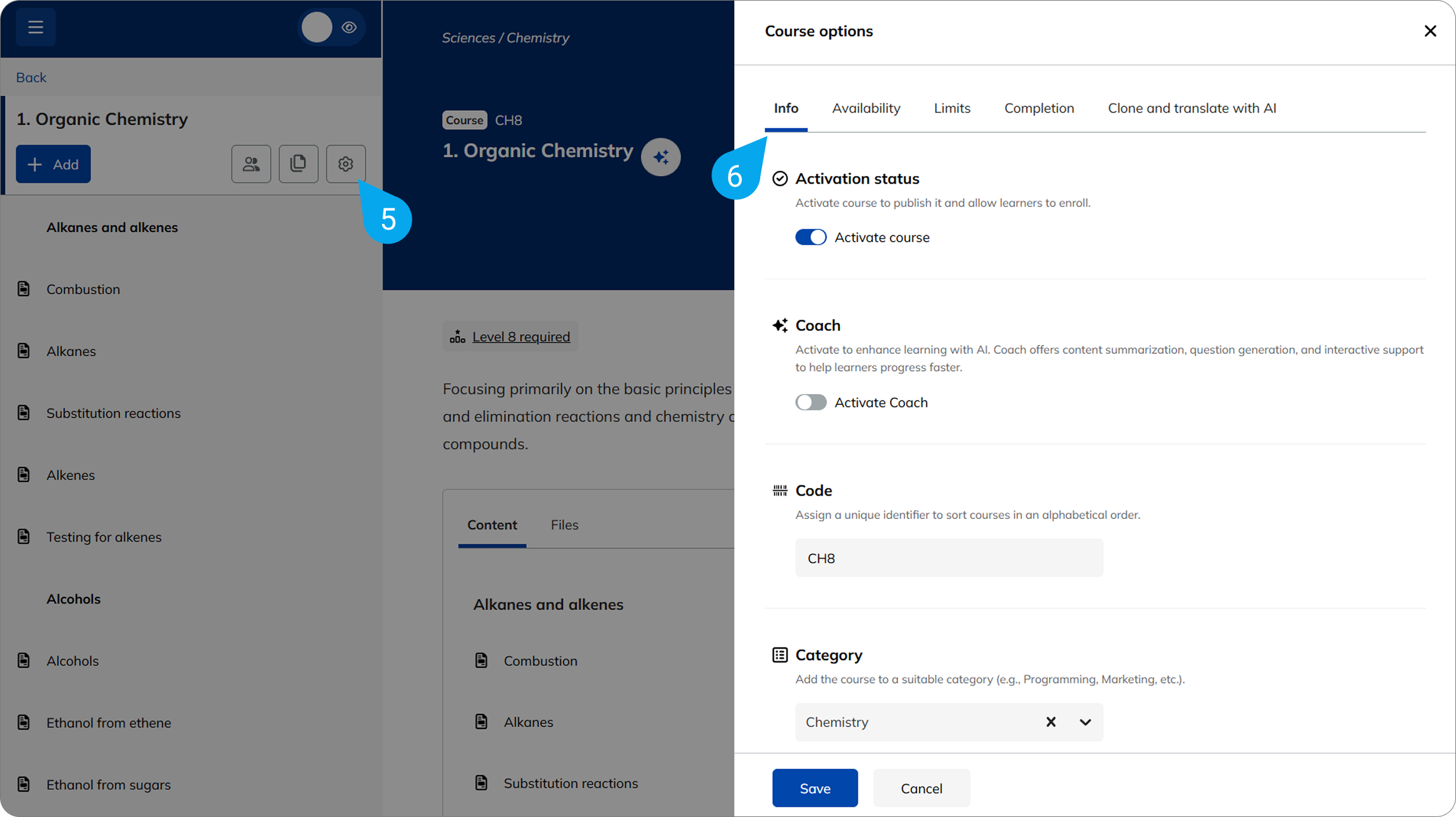Select the Files tab
The width and height of the screenshot is (1456, 817).
564,525
